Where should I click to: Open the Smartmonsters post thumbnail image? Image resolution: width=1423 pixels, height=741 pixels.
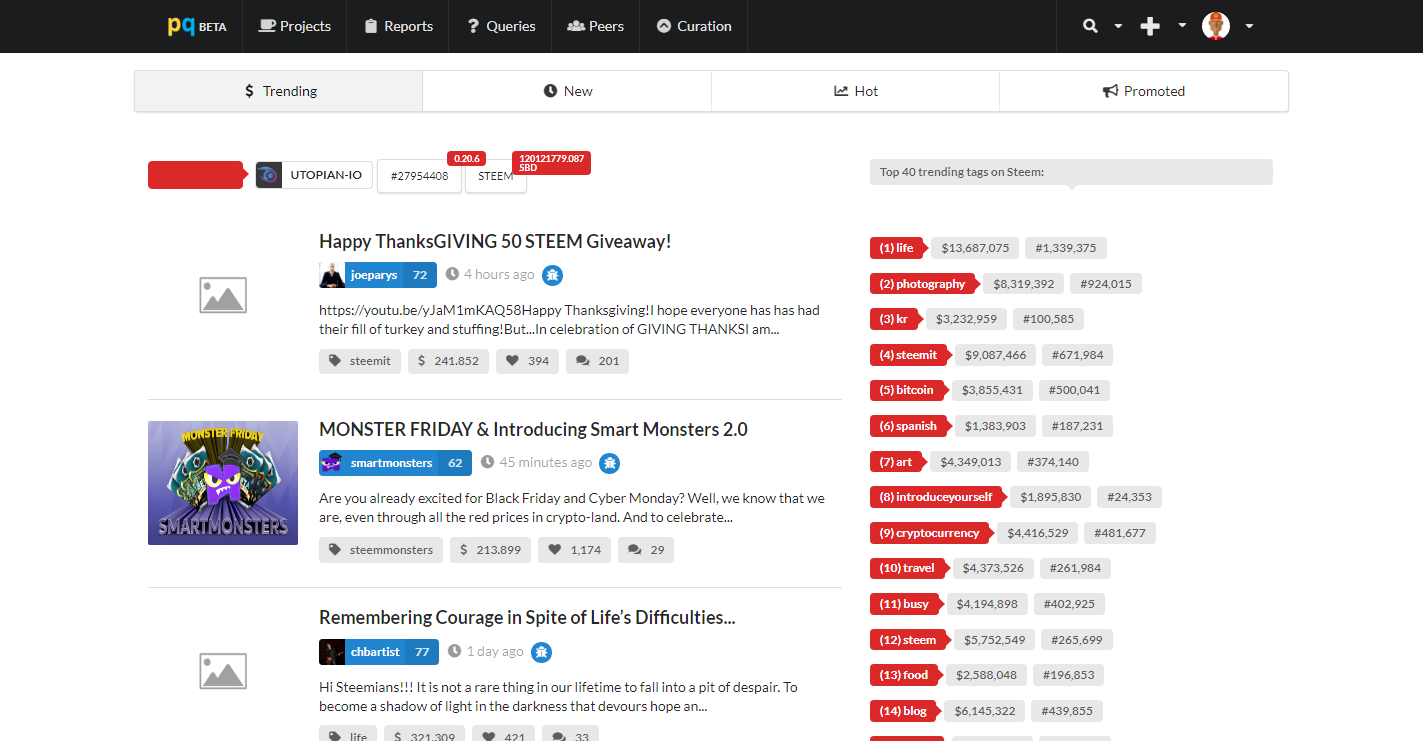(223, 483)
